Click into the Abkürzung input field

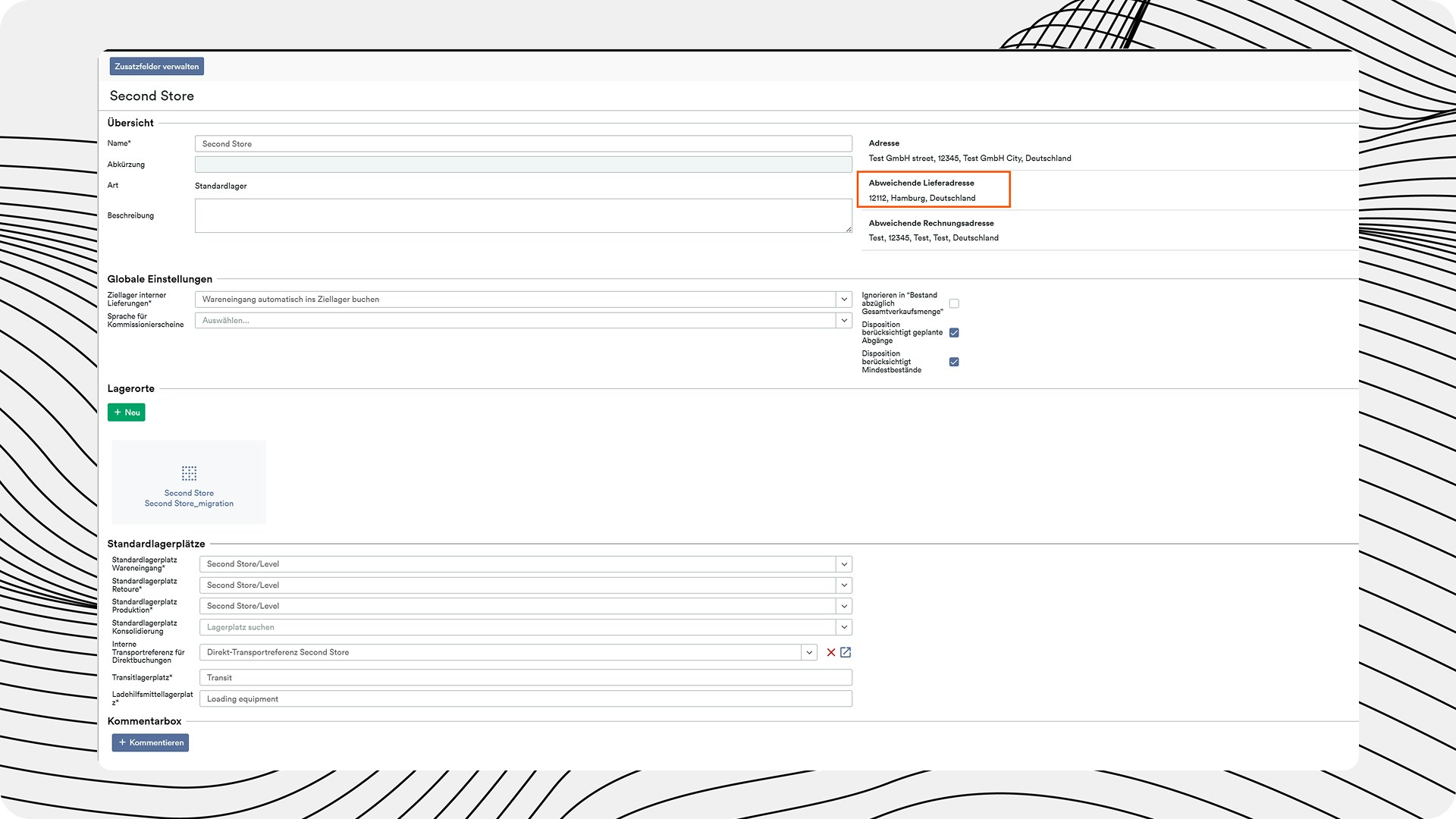click(523, 165)
